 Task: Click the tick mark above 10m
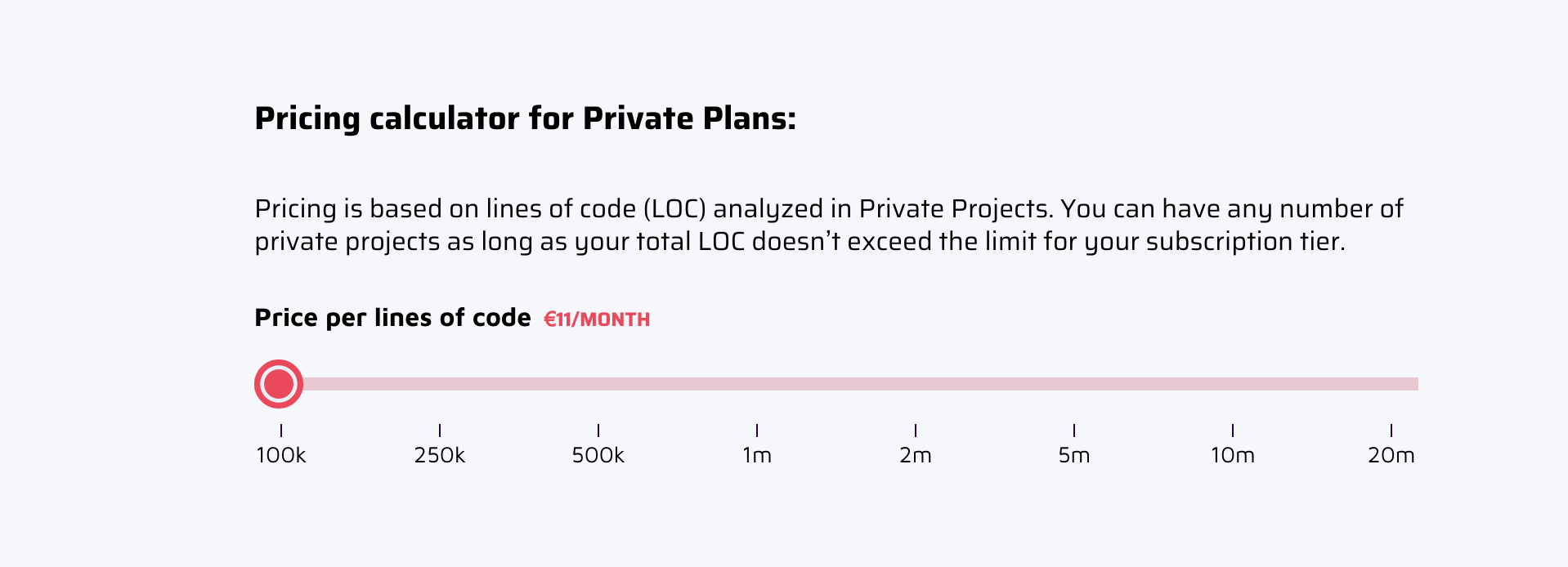click(1233, 431)
